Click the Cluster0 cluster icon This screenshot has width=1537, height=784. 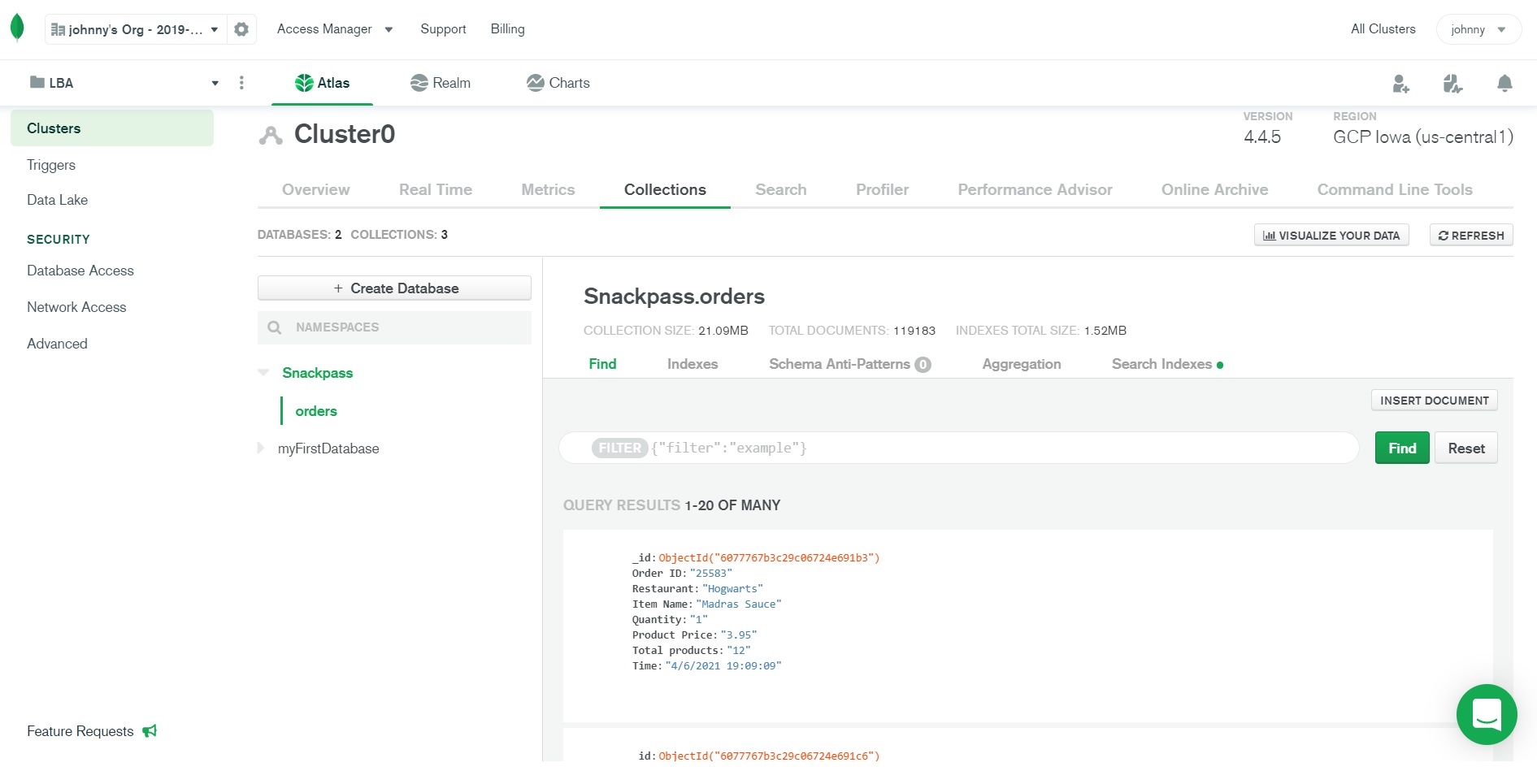click(271, 136)
